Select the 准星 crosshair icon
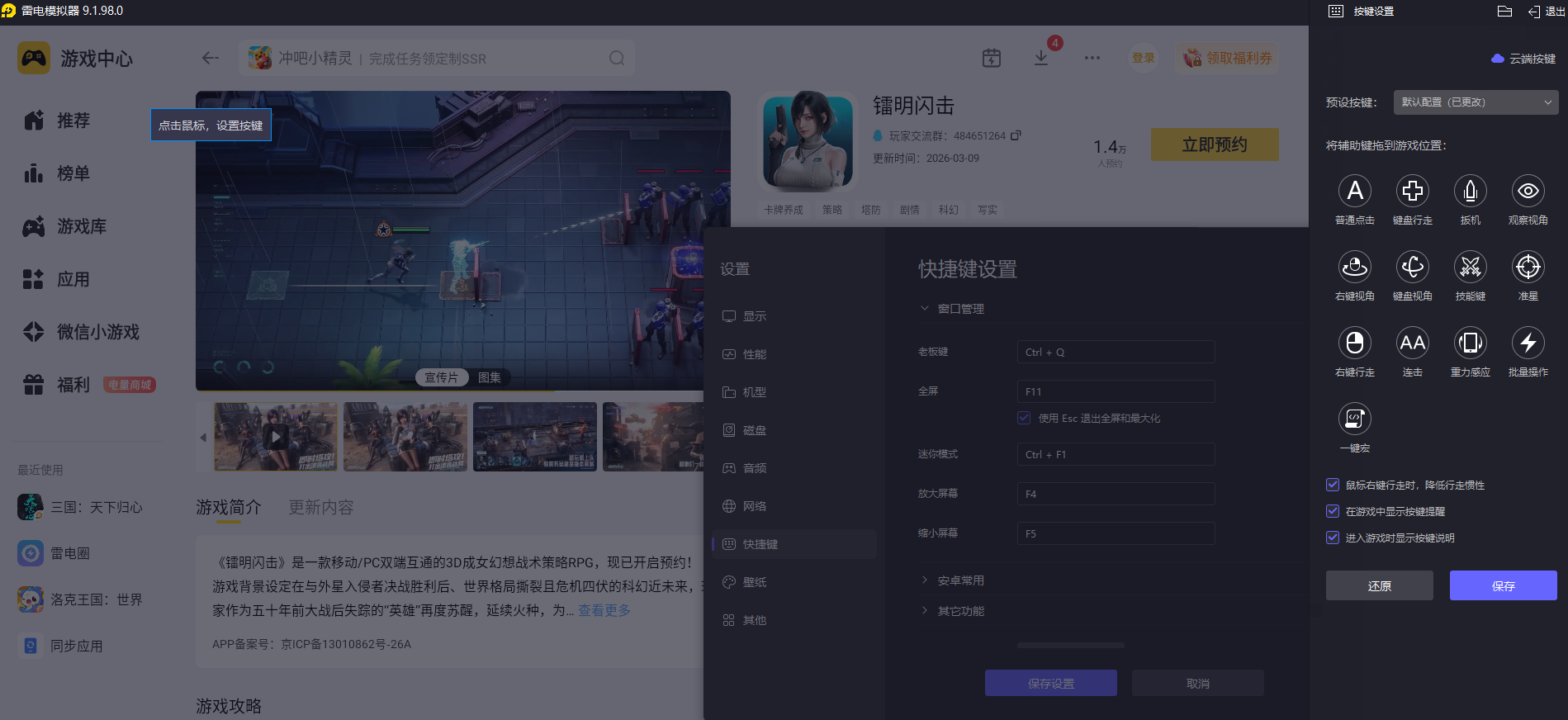This screenshot has height=720, width=1568. pos(1528,267)
